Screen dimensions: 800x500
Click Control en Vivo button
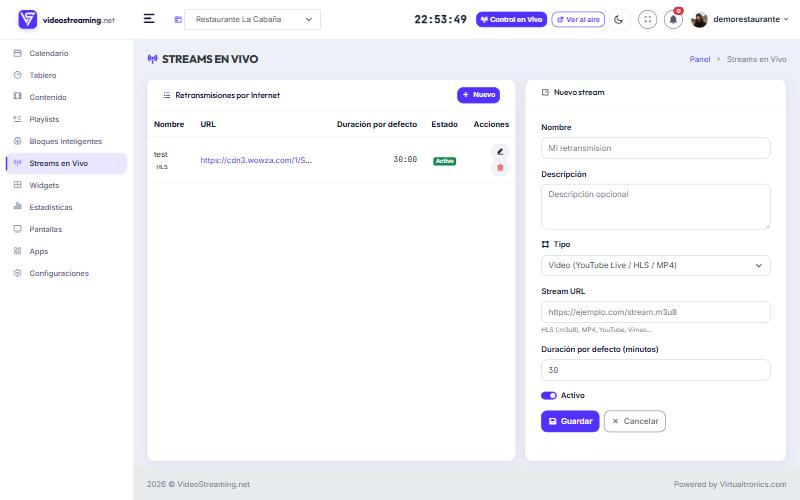coord(511,19)
